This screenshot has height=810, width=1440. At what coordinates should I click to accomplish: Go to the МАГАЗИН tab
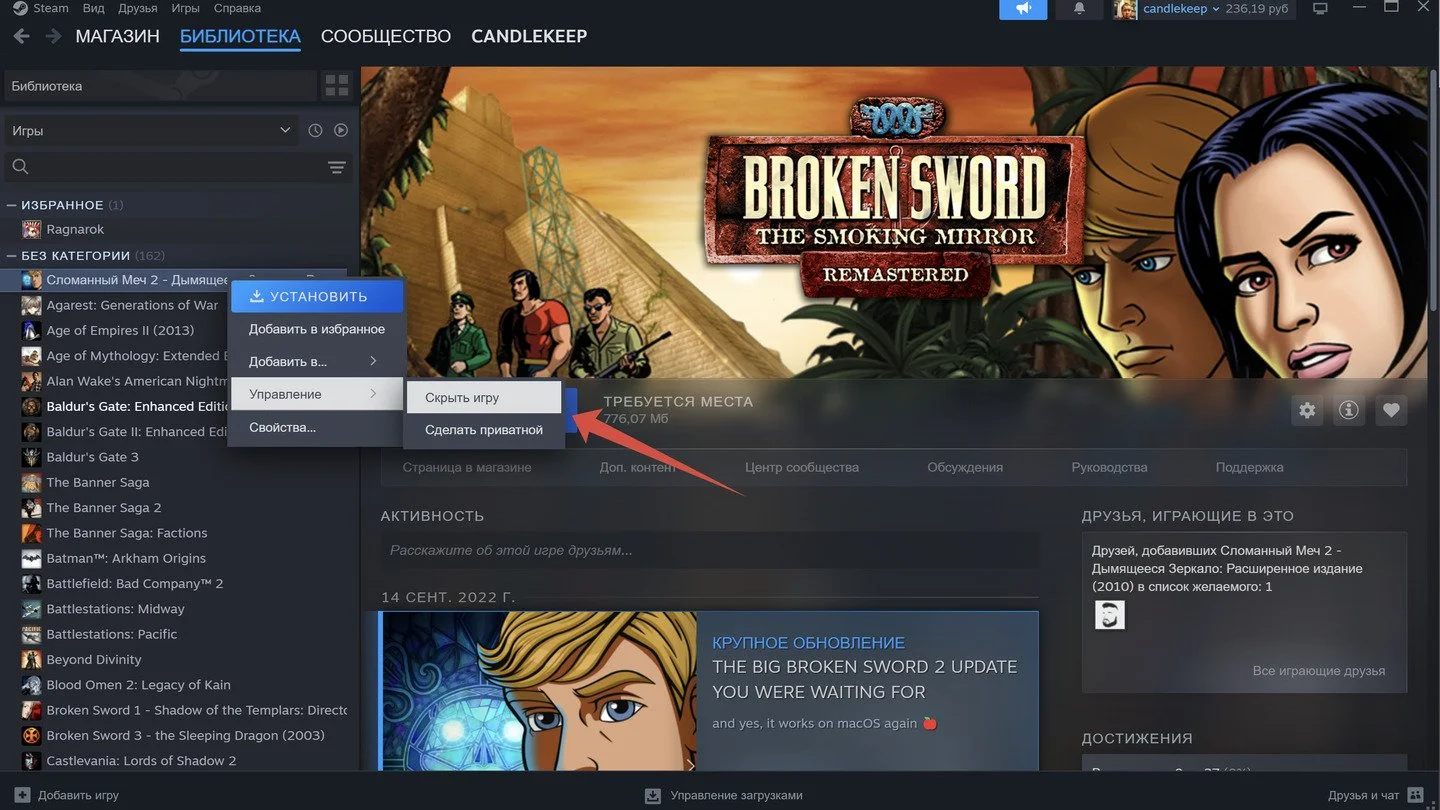(117, 37)
